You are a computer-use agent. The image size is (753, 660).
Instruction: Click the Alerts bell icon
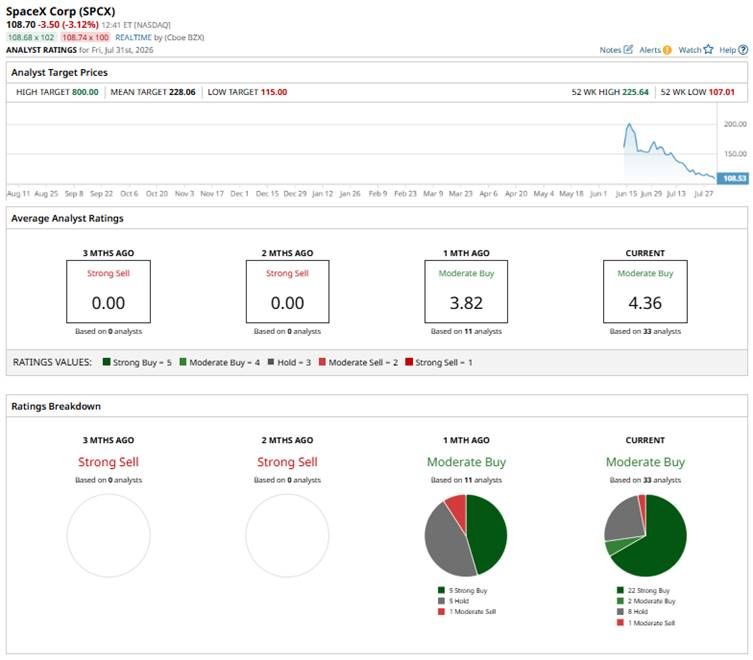pyautogui.click(x=667, y=50)
